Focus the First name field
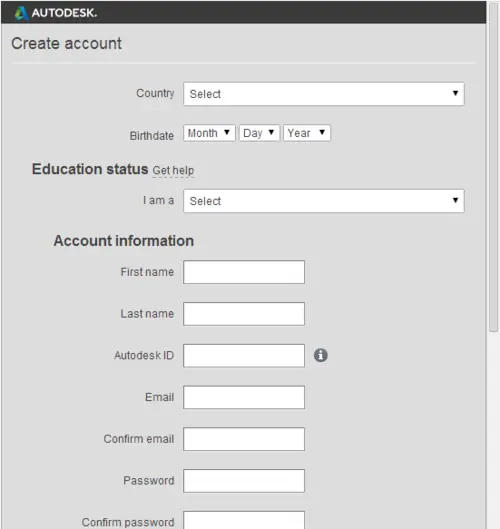This screenshot has width=500, height=529. pos(244,272)
